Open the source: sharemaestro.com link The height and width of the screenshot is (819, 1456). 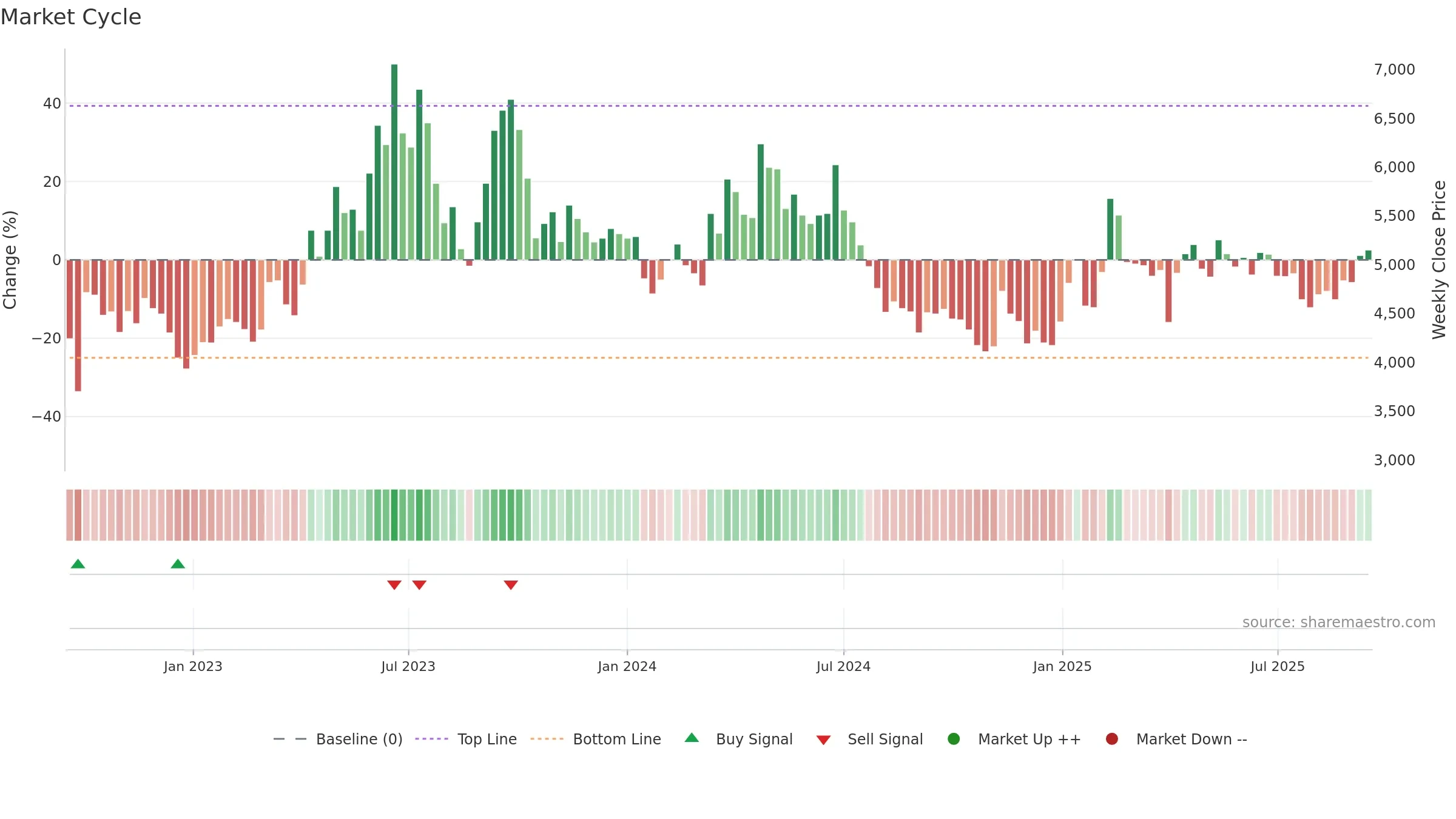[x=1339, y=622]
